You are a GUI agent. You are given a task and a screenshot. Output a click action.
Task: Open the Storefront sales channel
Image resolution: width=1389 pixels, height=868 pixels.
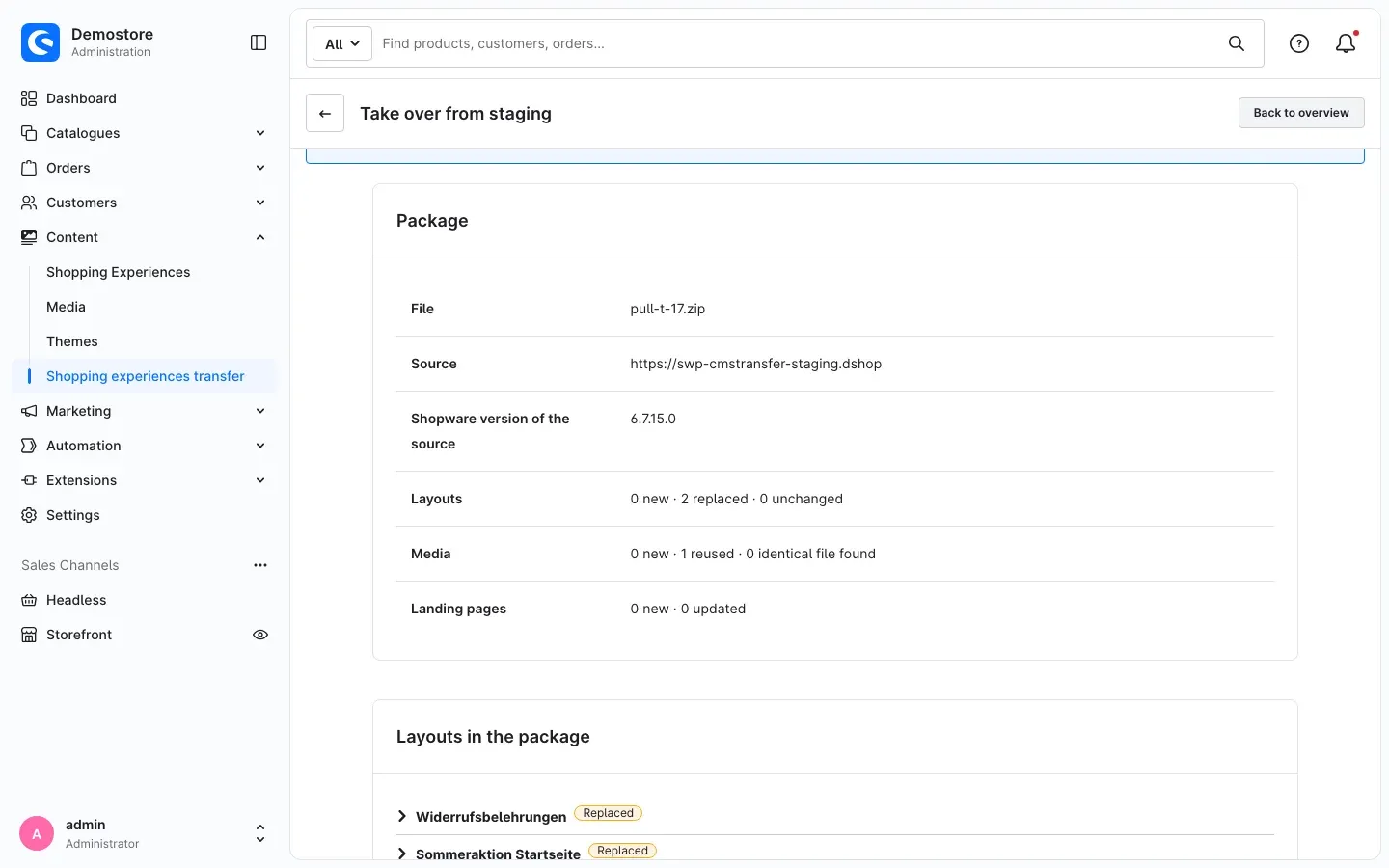(79, 635)
